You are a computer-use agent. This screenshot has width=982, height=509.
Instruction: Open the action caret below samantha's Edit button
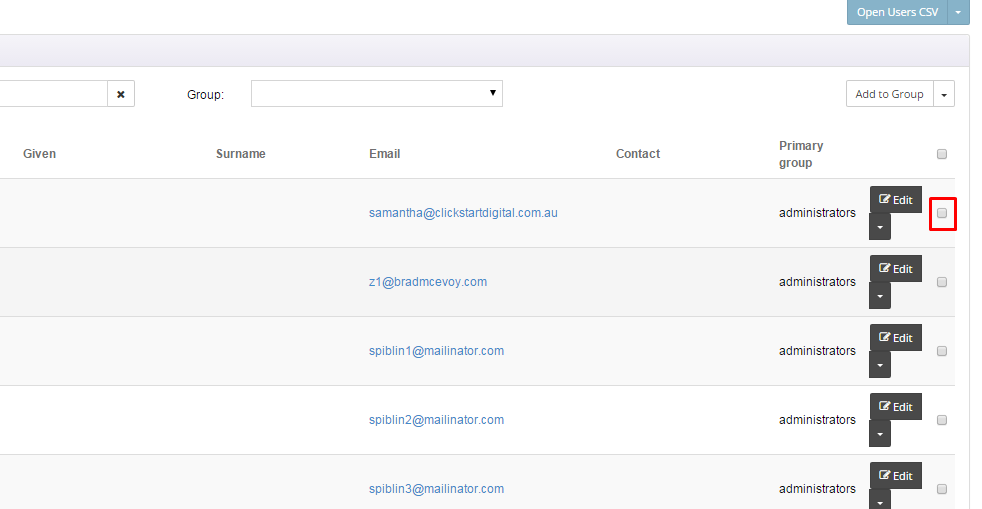(880, 227)
